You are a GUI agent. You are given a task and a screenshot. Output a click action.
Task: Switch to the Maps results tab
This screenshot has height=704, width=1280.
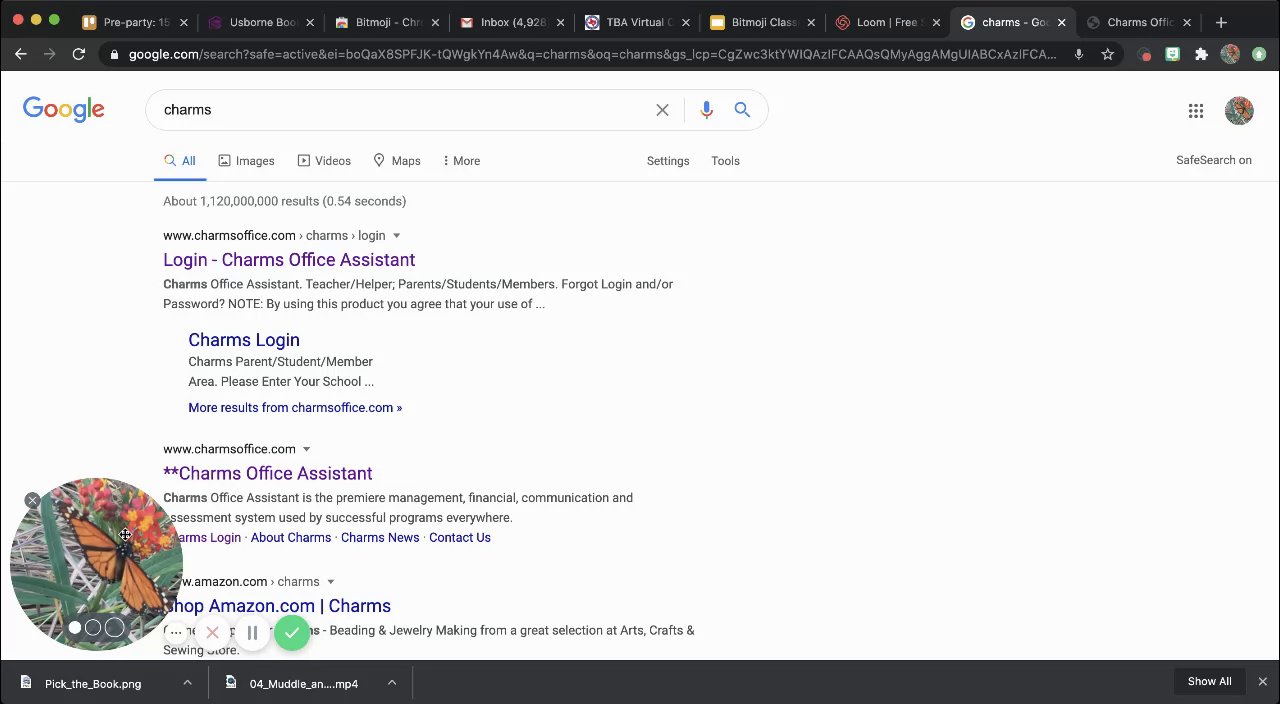coord(397,161)
